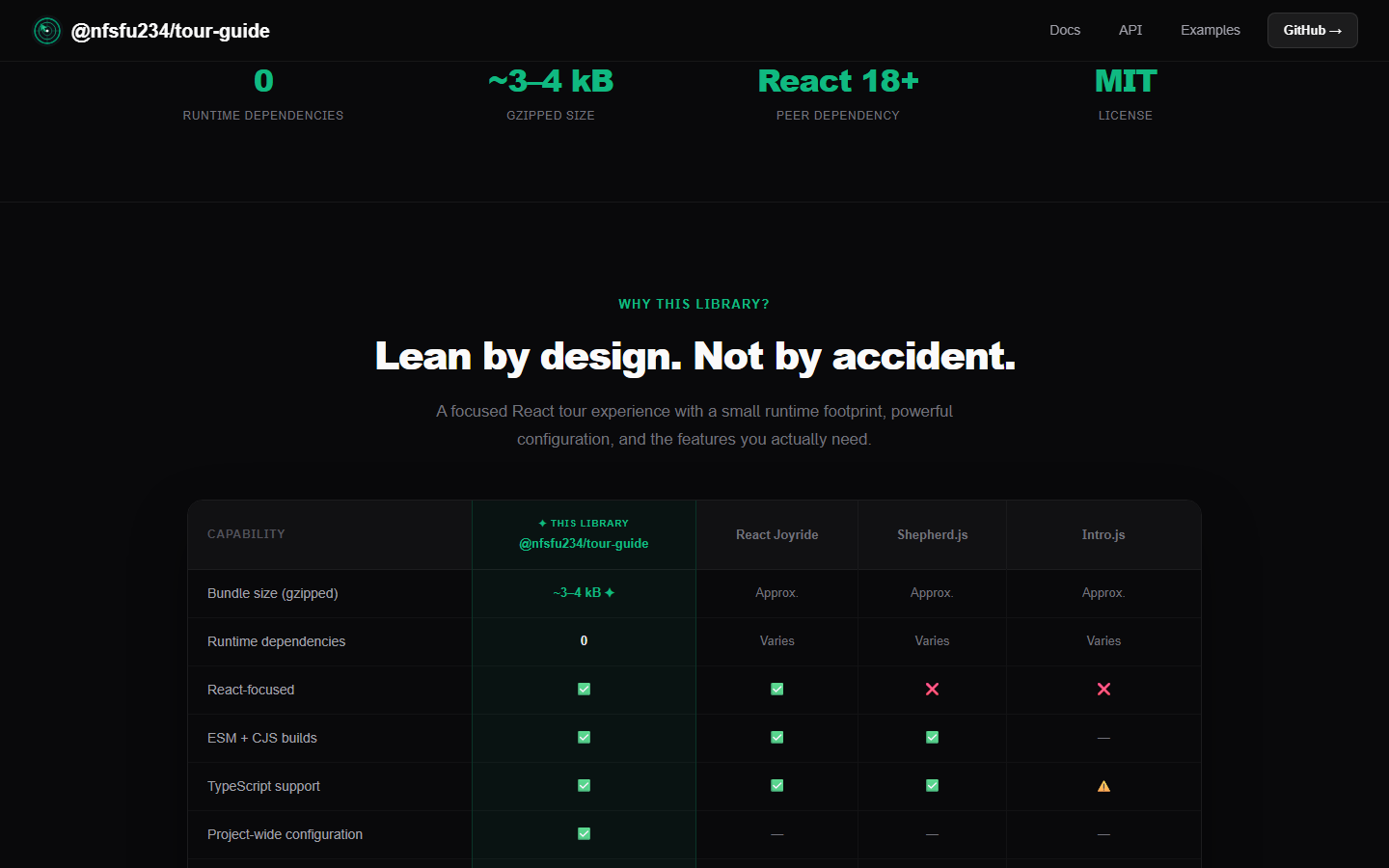The width and height of the screenshot is (1389, 868).
Task: Click the warning triangle for Intro.js TypeScript support
Action: (1103, 786)
